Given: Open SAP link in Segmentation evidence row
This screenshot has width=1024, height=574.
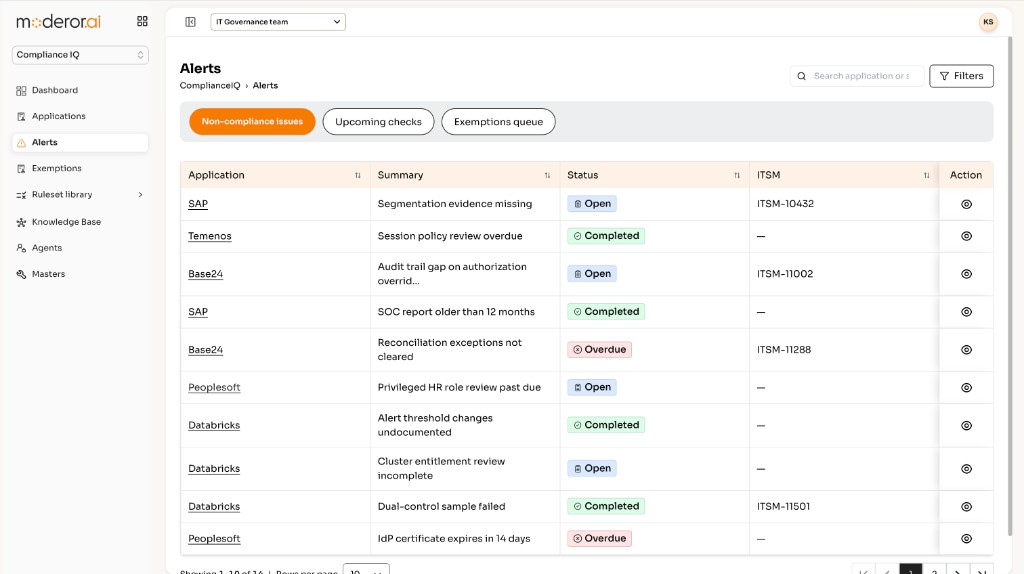Looking at the screenshot, I should [x=198, y=204].
